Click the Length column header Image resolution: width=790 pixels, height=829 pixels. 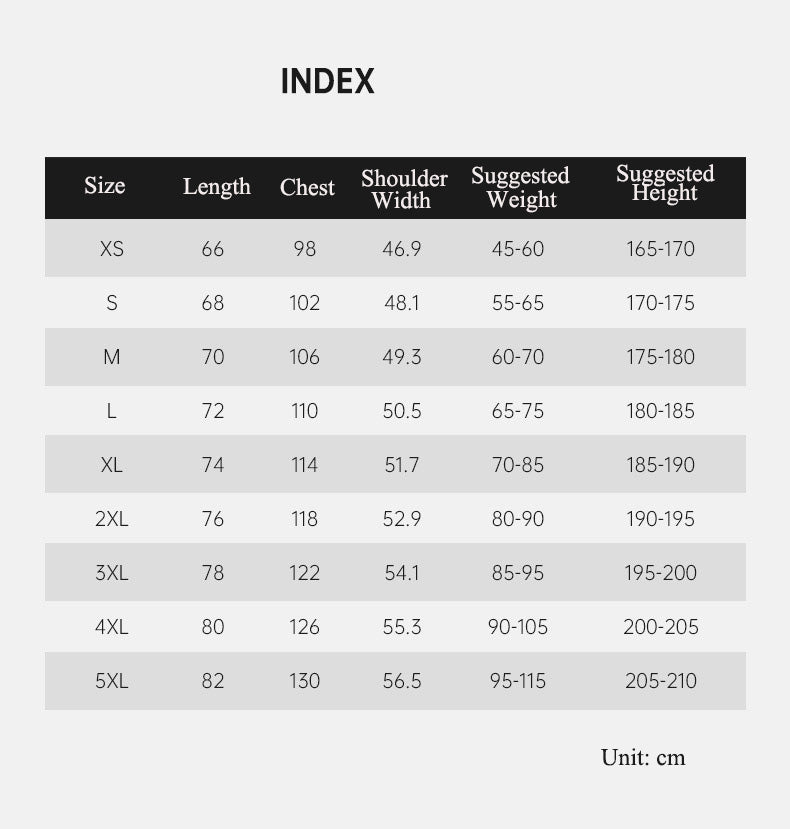pos(217,187)
